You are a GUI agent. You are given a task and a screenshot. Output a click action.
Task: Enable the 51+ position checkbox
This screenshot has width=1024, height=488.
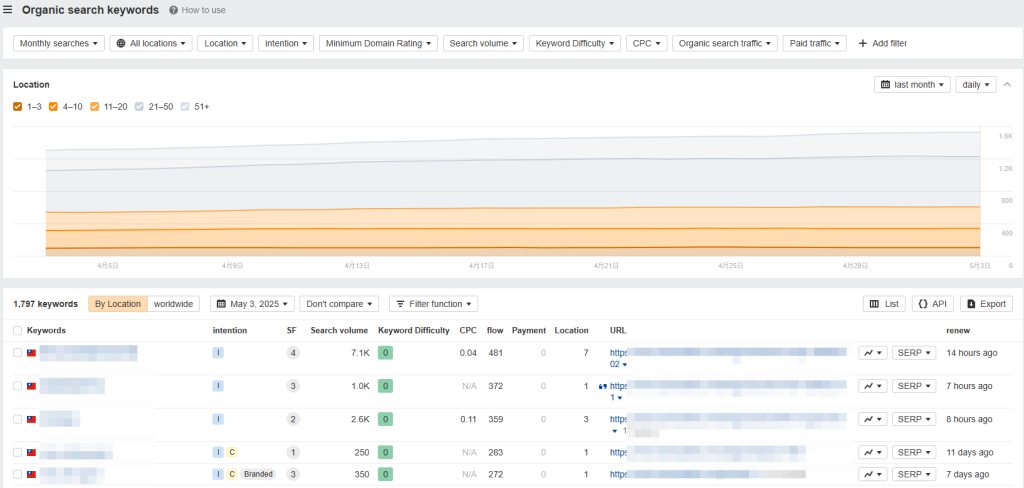(x=185, y=106)
